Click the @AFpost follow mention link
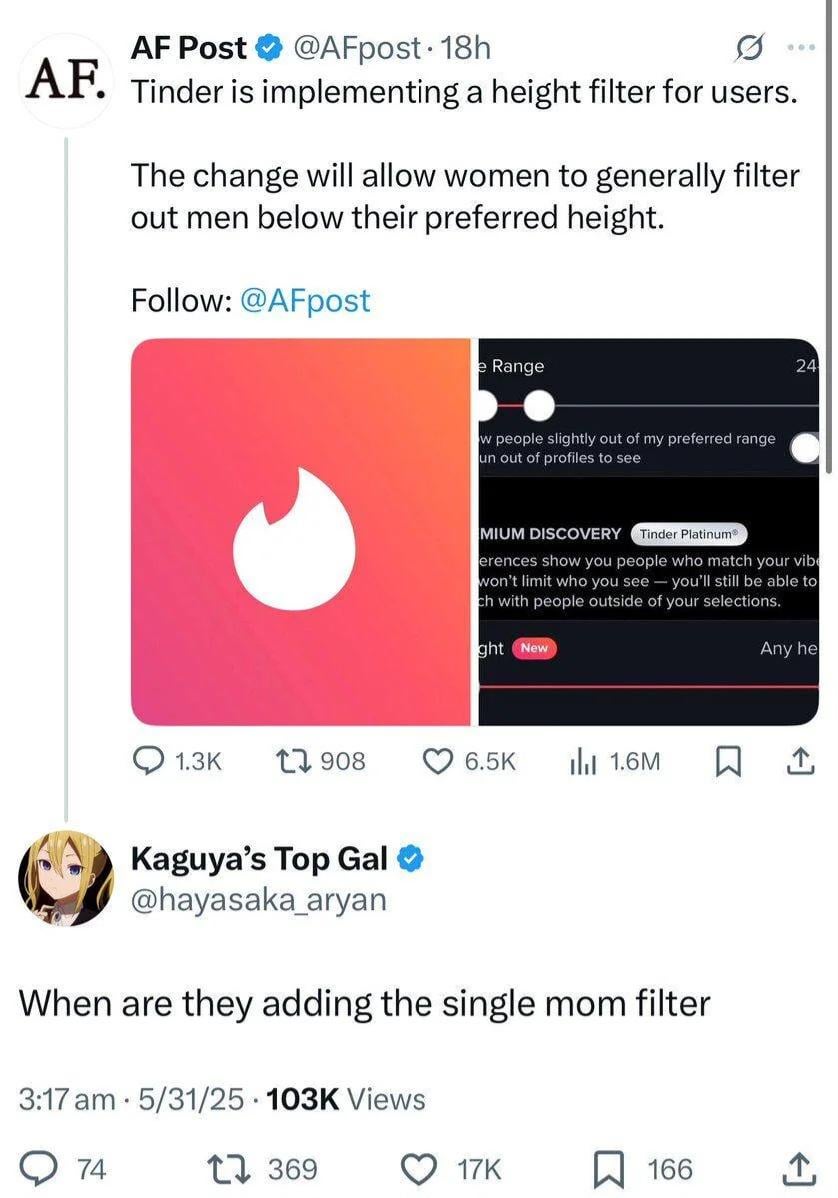The width and height of the screenshot is (838, 1198). point(306,300)
